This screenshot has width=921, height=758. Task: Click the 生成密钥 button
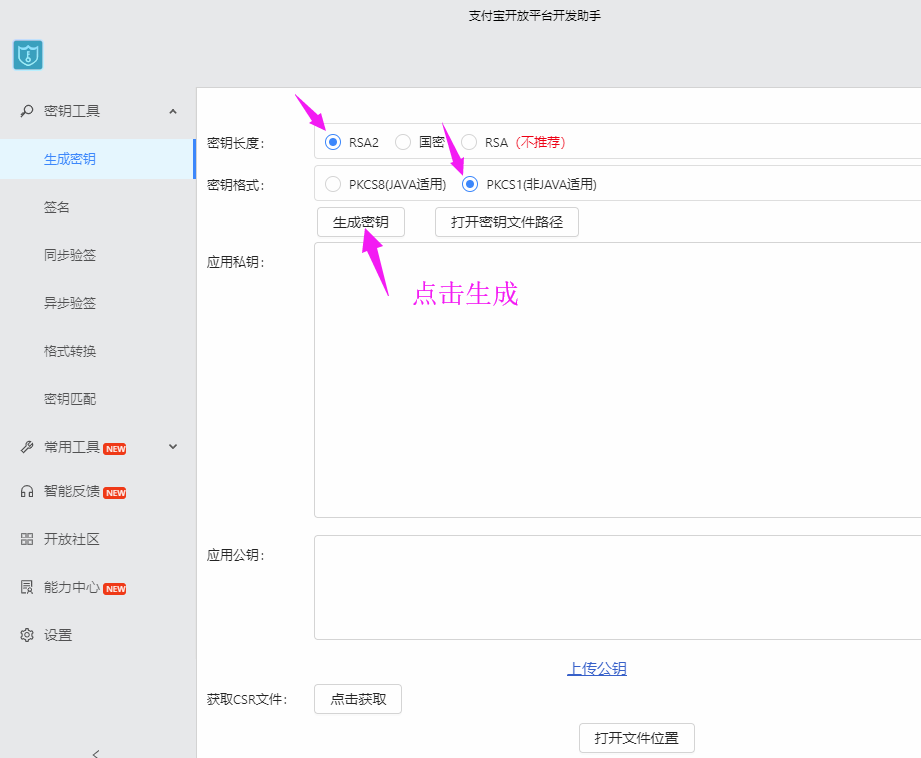click(361, 222)
